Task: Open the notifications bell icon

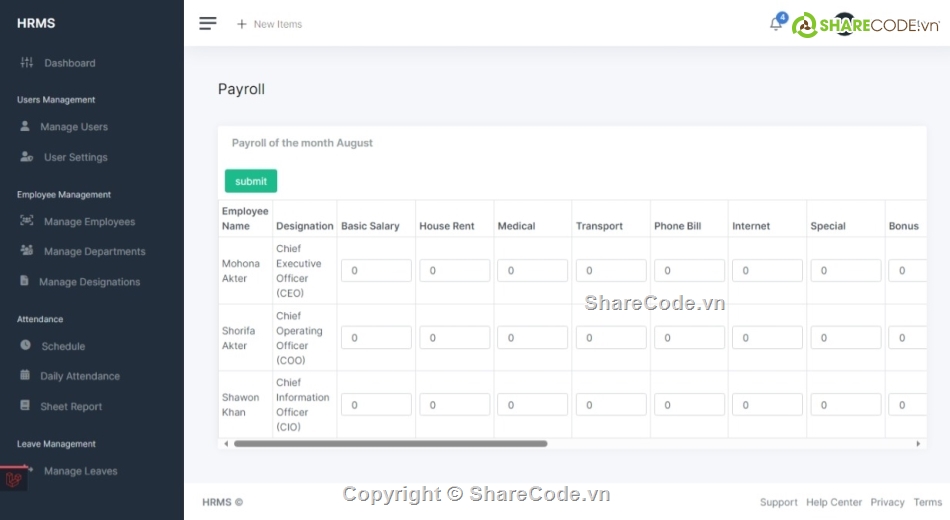Action: (775, 24)
